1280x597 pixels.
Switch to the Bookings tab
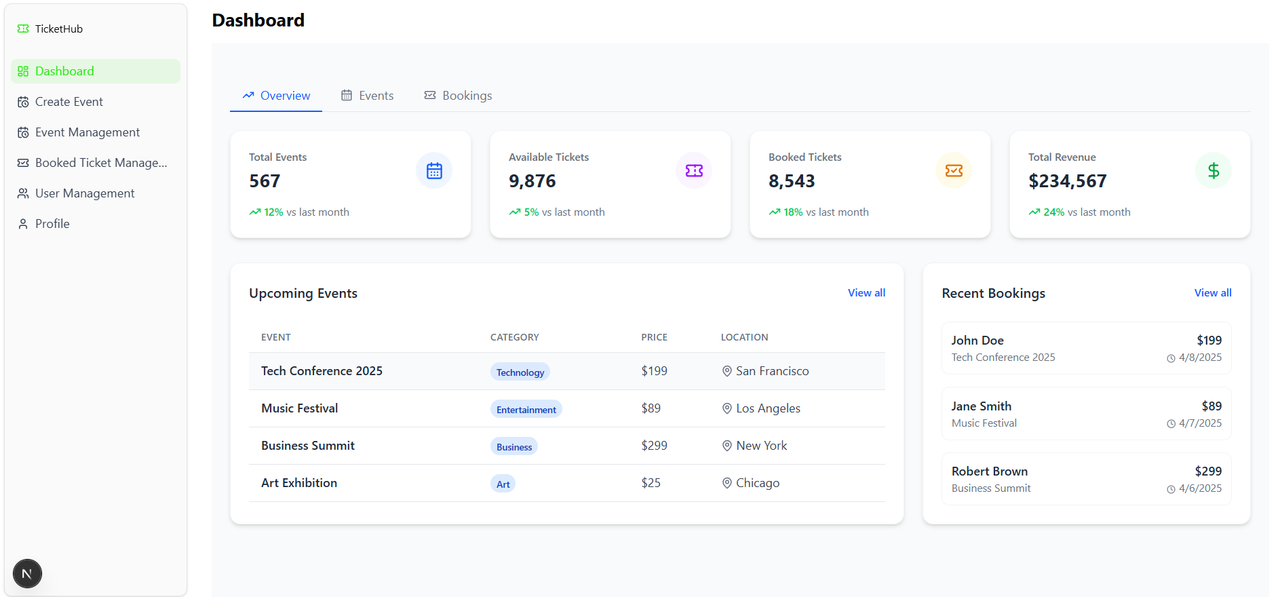(x=458, y=96)
